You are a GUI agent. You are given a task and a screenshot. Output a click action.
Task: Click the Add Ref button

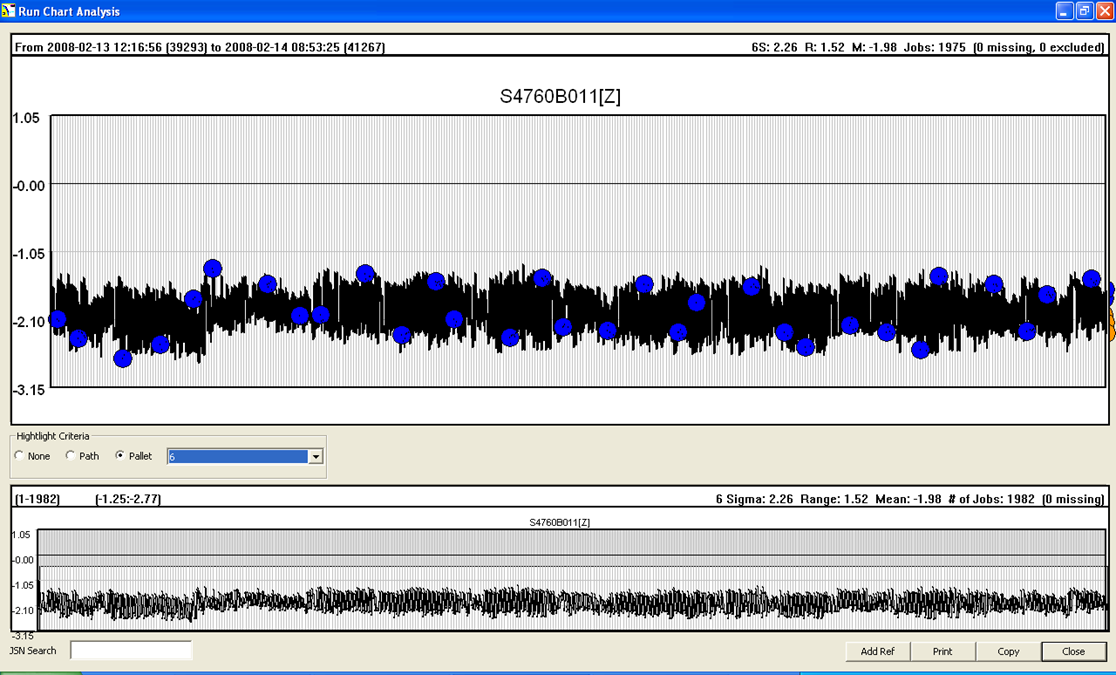click(877, 651)
